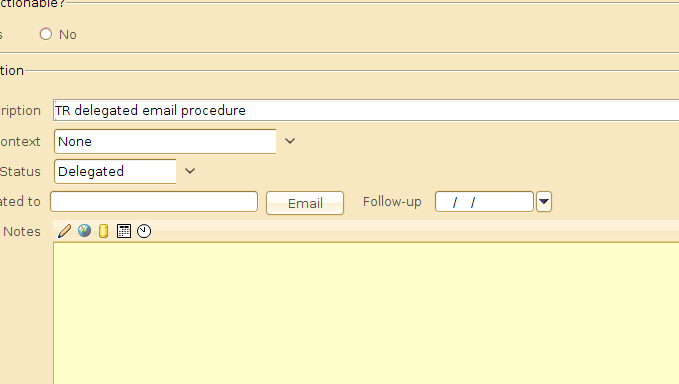Select the No radio button
The height and width of the screenshot is (384, 679).
click(x=45, y=34)
